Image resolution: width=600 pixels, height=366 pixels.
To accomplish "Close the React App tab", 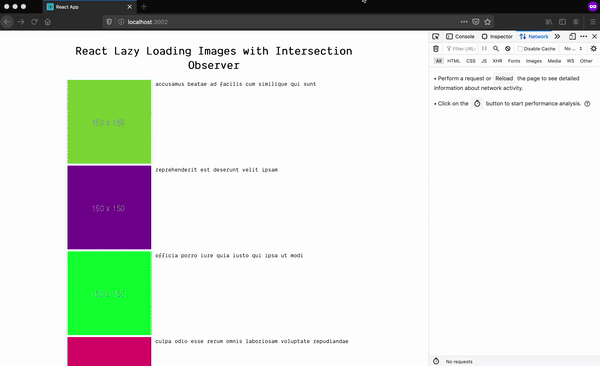I will 129,7.
